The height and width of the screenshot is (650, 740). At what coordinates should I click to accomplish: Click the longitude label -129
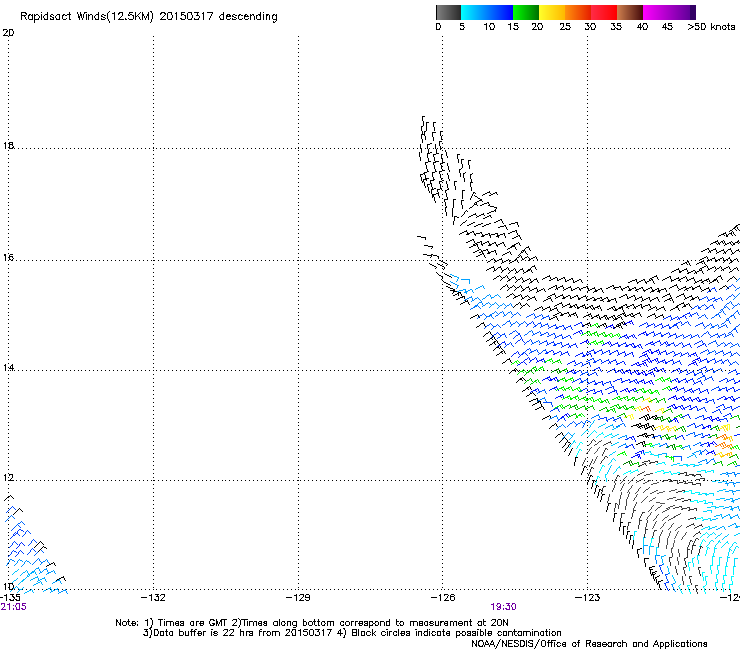[x=298, y=598]
